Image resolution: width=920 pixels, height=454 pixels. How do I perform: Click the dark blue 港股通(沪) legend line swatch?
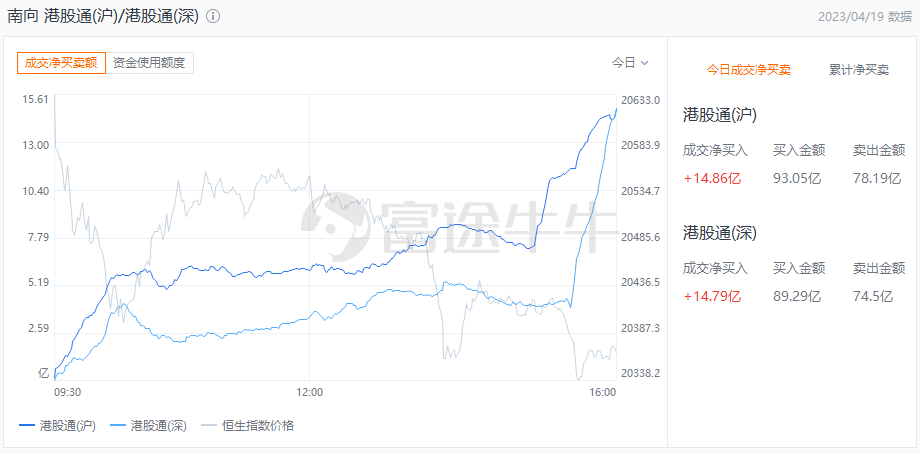click(x=28, y=426)
